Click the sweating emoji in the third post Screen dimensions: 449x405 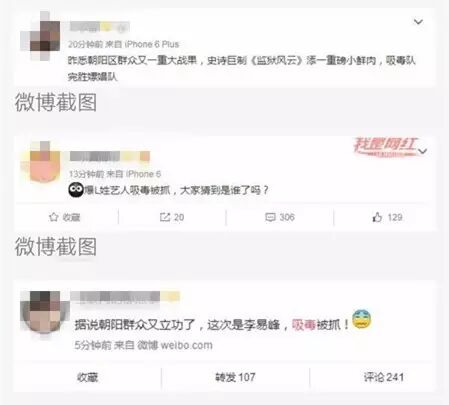click(362, 319)
